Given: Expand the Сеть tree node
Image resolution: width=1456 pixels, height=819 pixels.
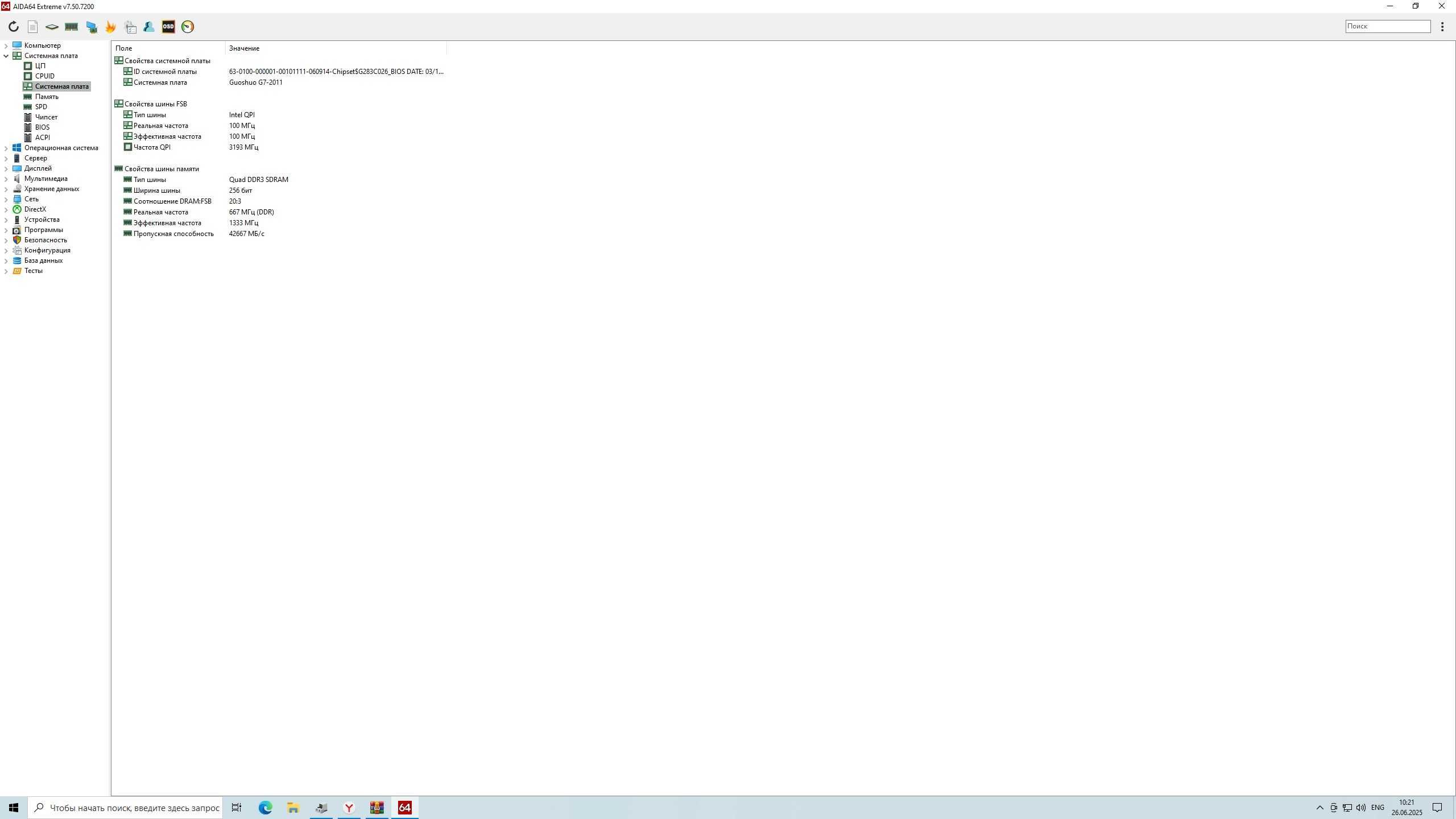Looking at the screenshot, I should coord(6,199).
